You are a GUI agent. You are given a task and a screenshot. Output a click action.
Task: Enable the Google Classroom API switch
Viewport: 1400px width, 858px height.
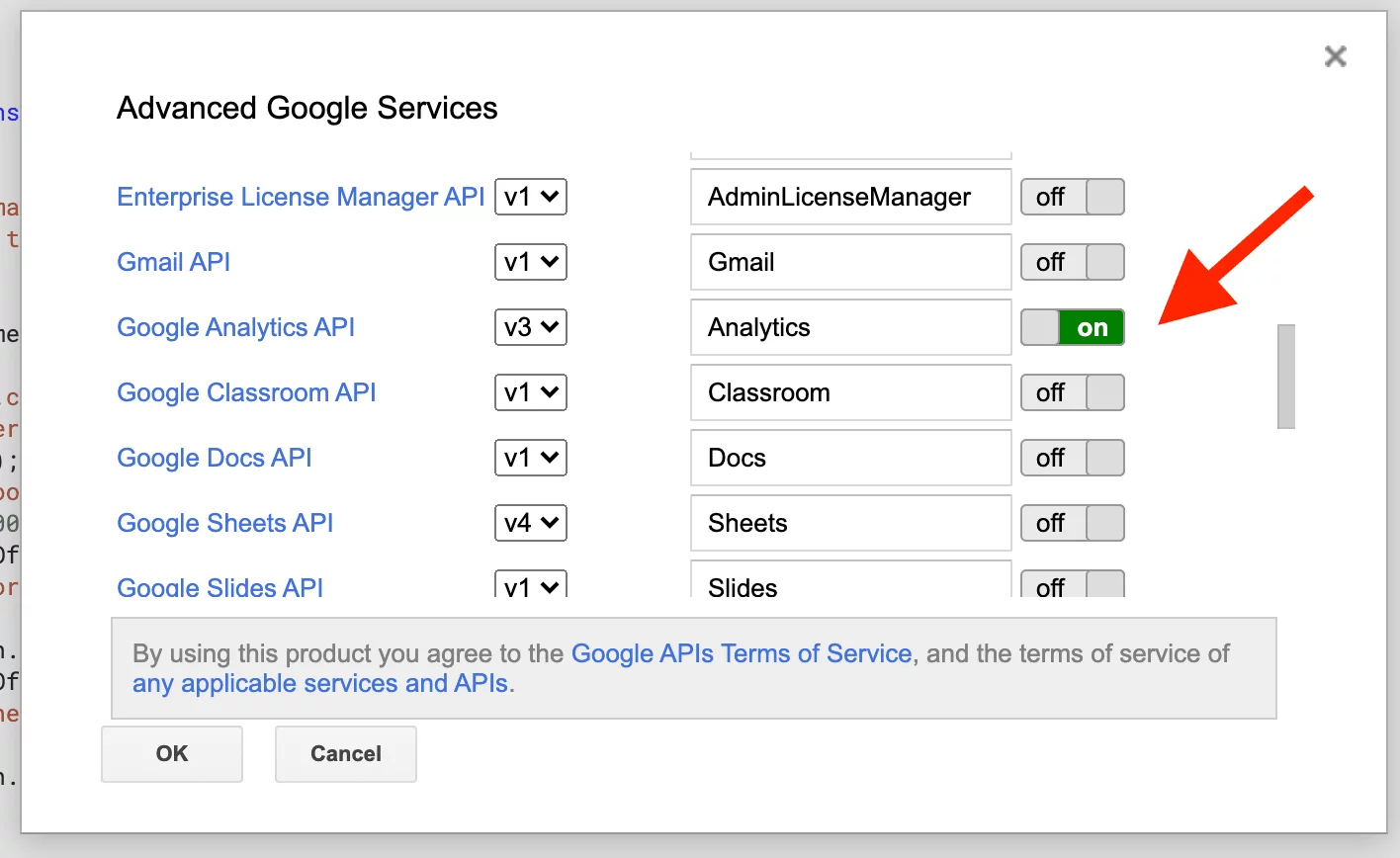click(1073, 392)
